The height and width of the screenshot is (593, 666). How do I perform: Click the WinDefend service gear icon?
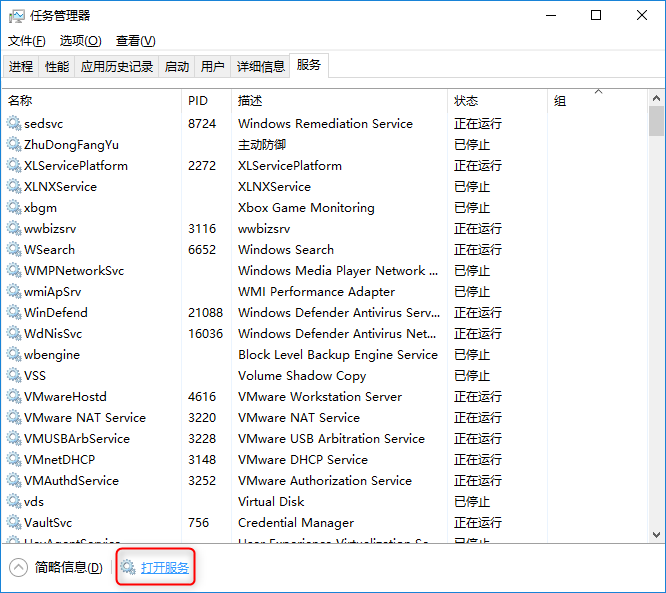[x=14, y=313]
